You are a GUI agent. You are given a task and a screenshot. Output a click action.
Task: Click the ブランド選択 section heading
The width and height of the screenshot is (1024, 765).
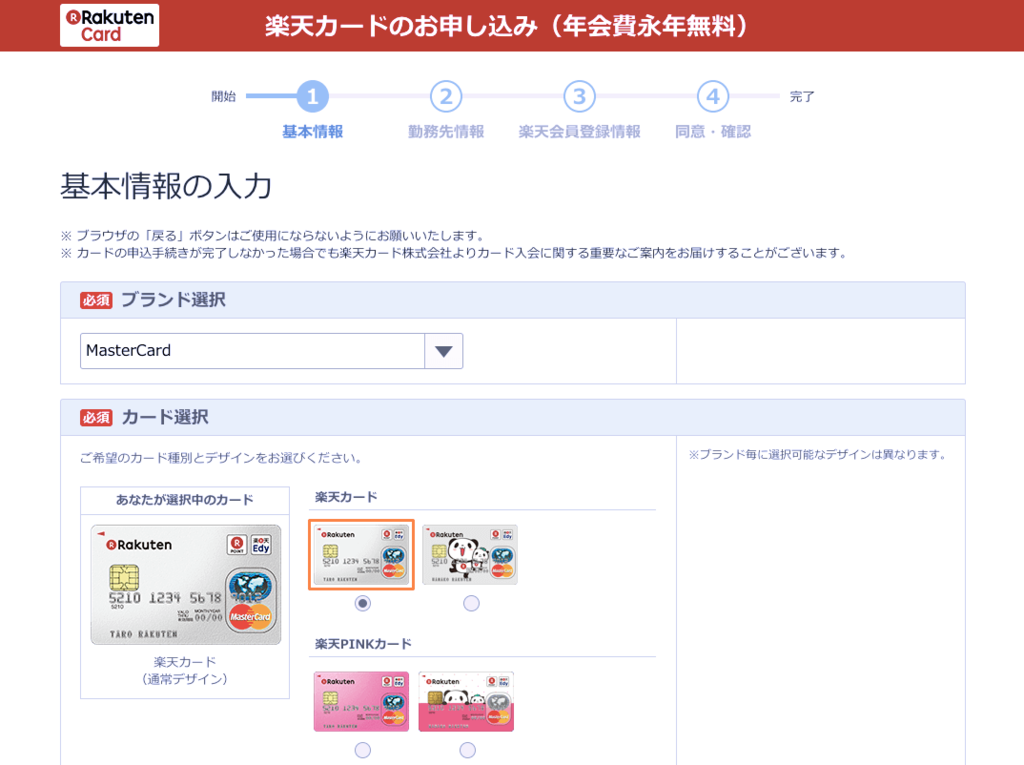pyautogui.click(x=173, y=300)
